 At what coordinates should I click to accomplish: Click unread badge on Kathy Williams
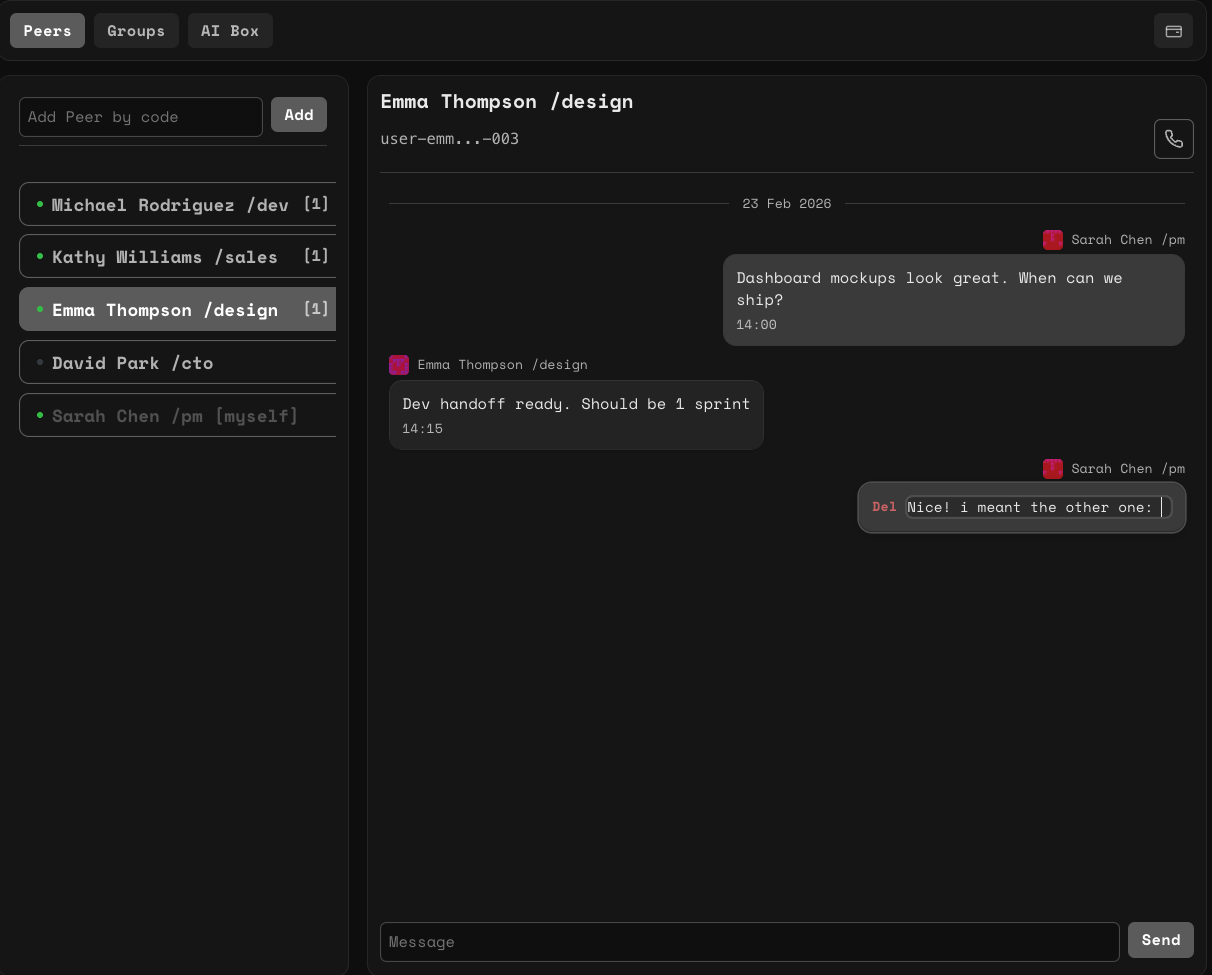point(316,256)
